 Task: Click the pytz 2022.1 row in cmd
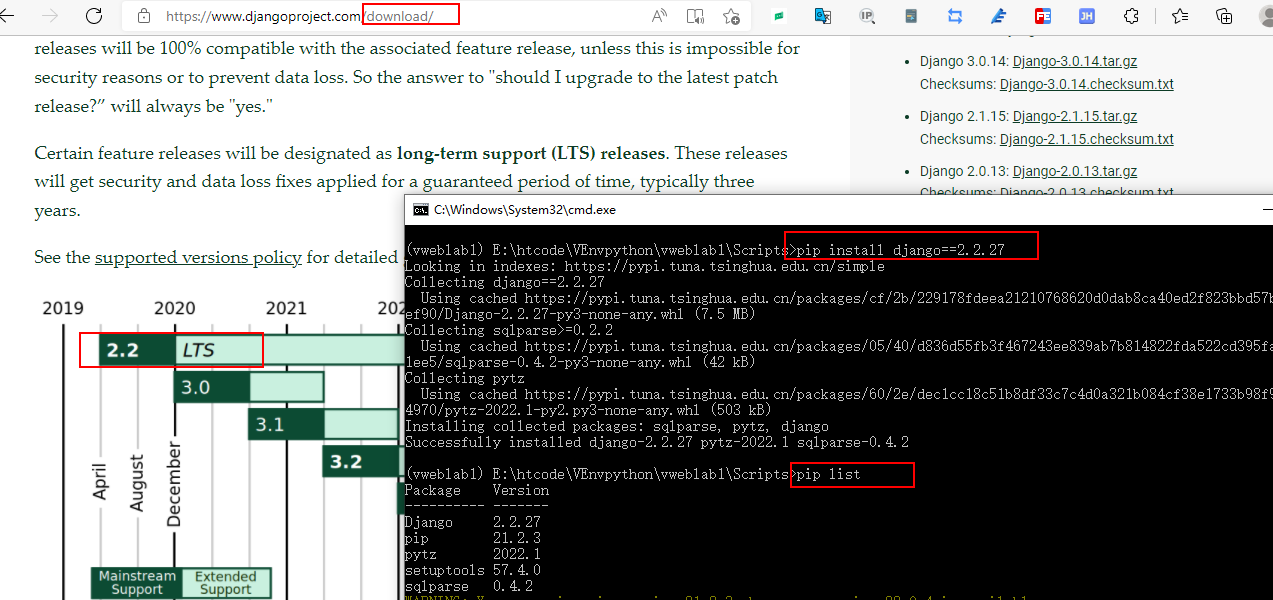(x=472, y=554)
